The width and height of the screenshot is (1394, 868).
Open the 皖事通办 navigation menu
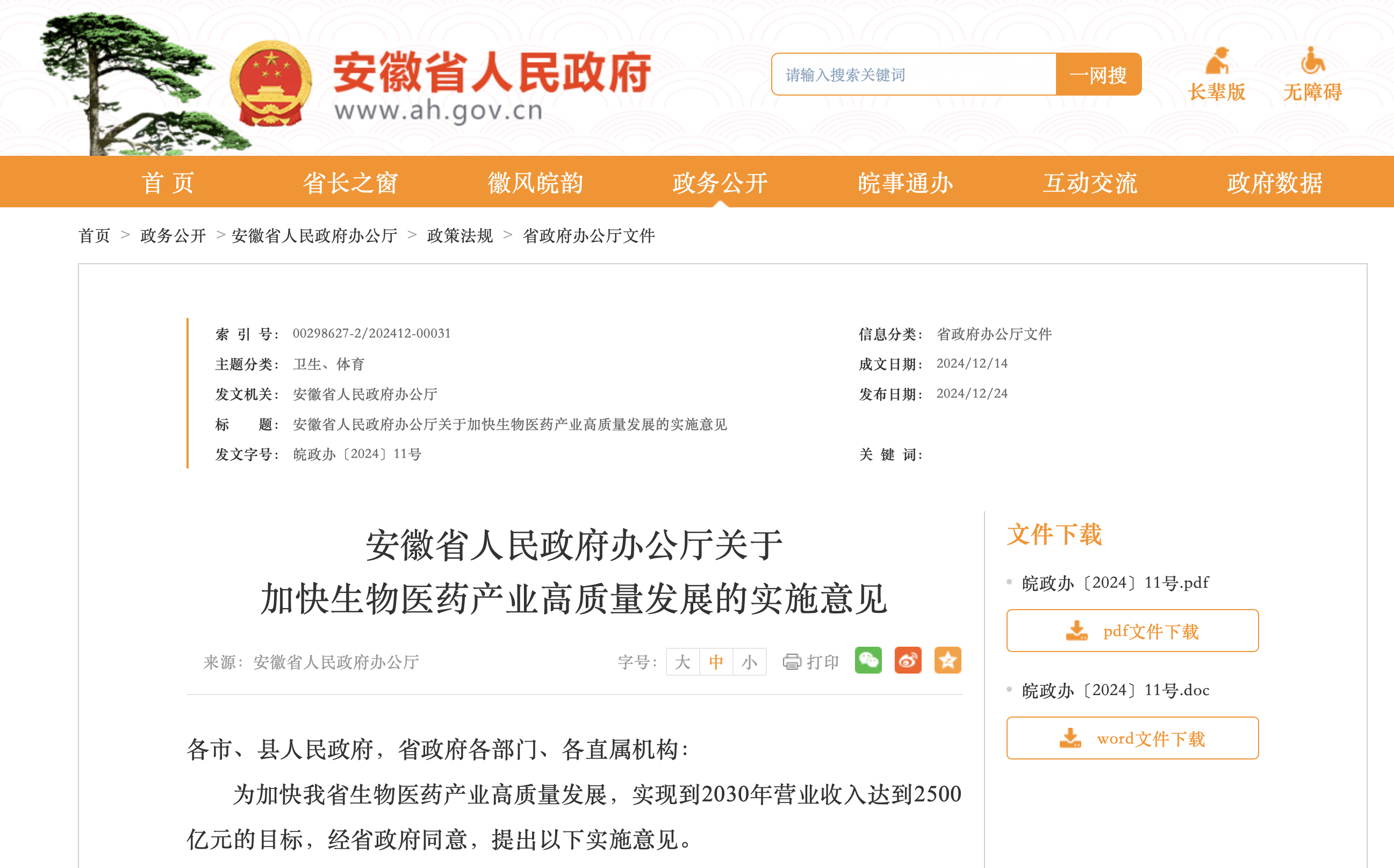pos(905,183)
